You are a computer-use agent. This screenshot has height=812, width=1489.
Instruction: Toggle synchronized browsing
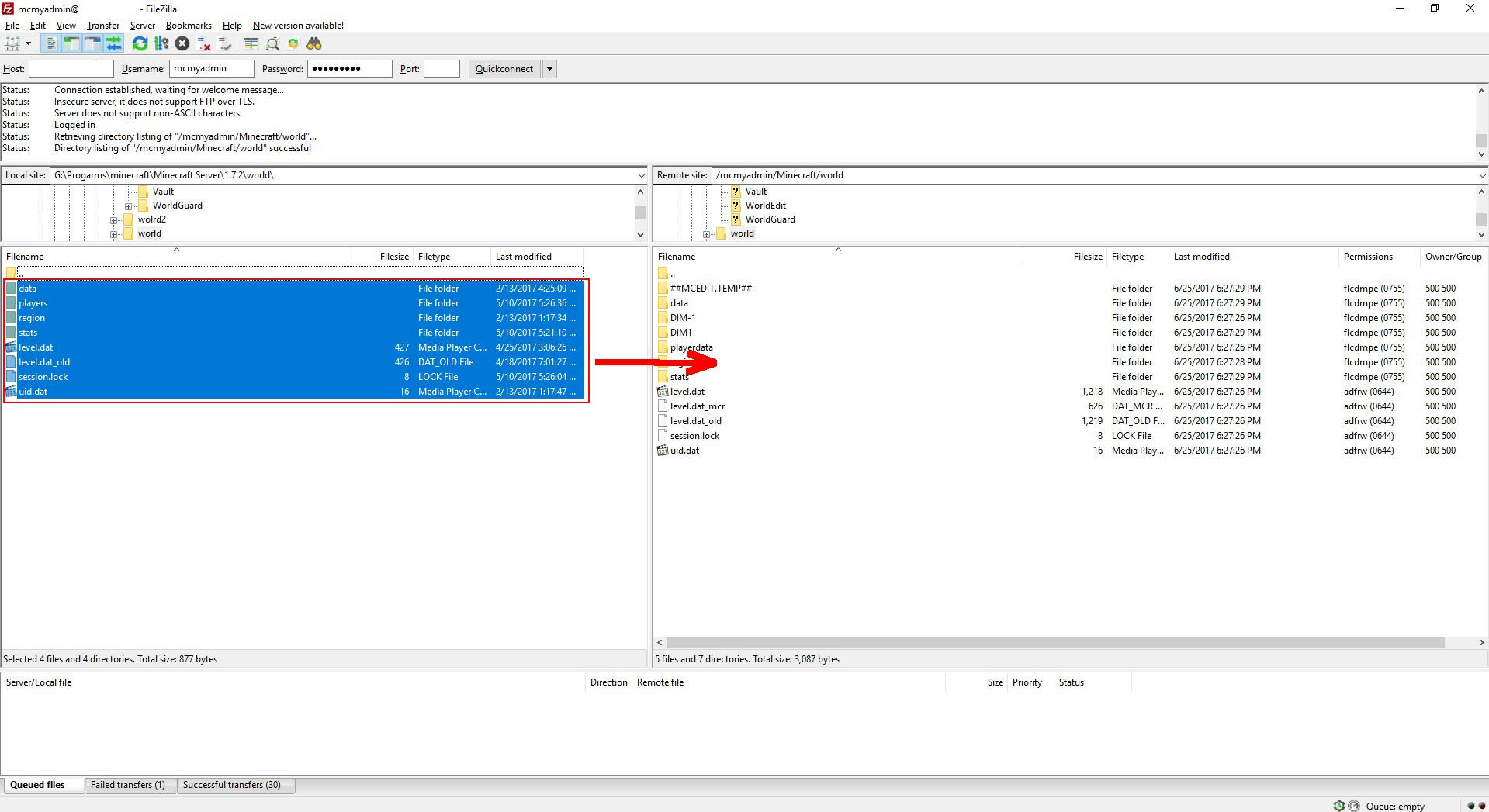click(293, 43)
